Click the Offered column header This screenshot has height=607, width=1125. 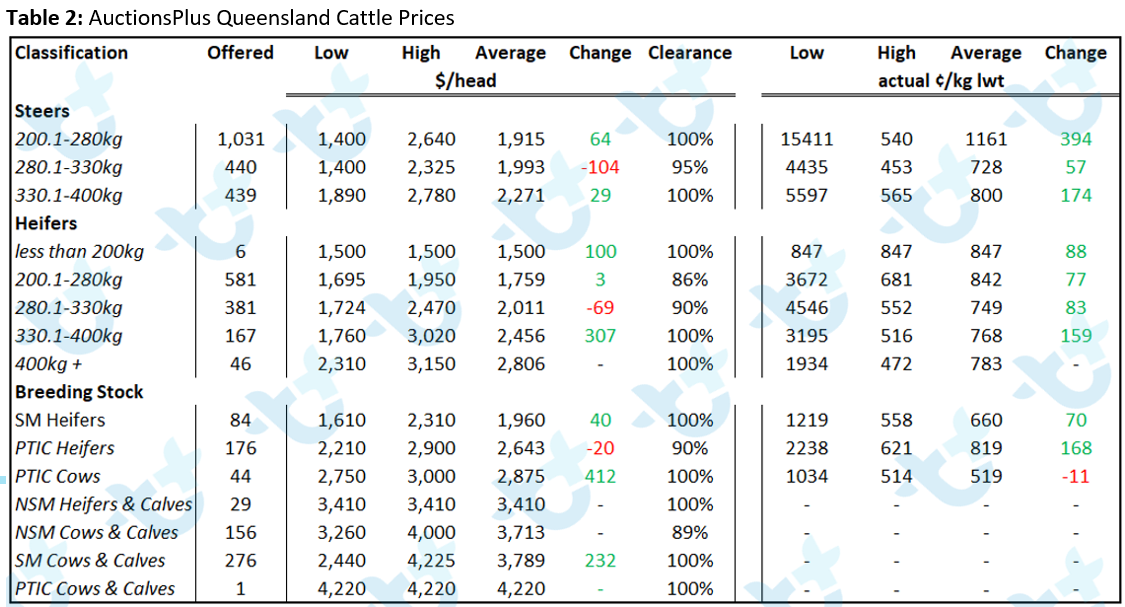[x=240, y=53]
